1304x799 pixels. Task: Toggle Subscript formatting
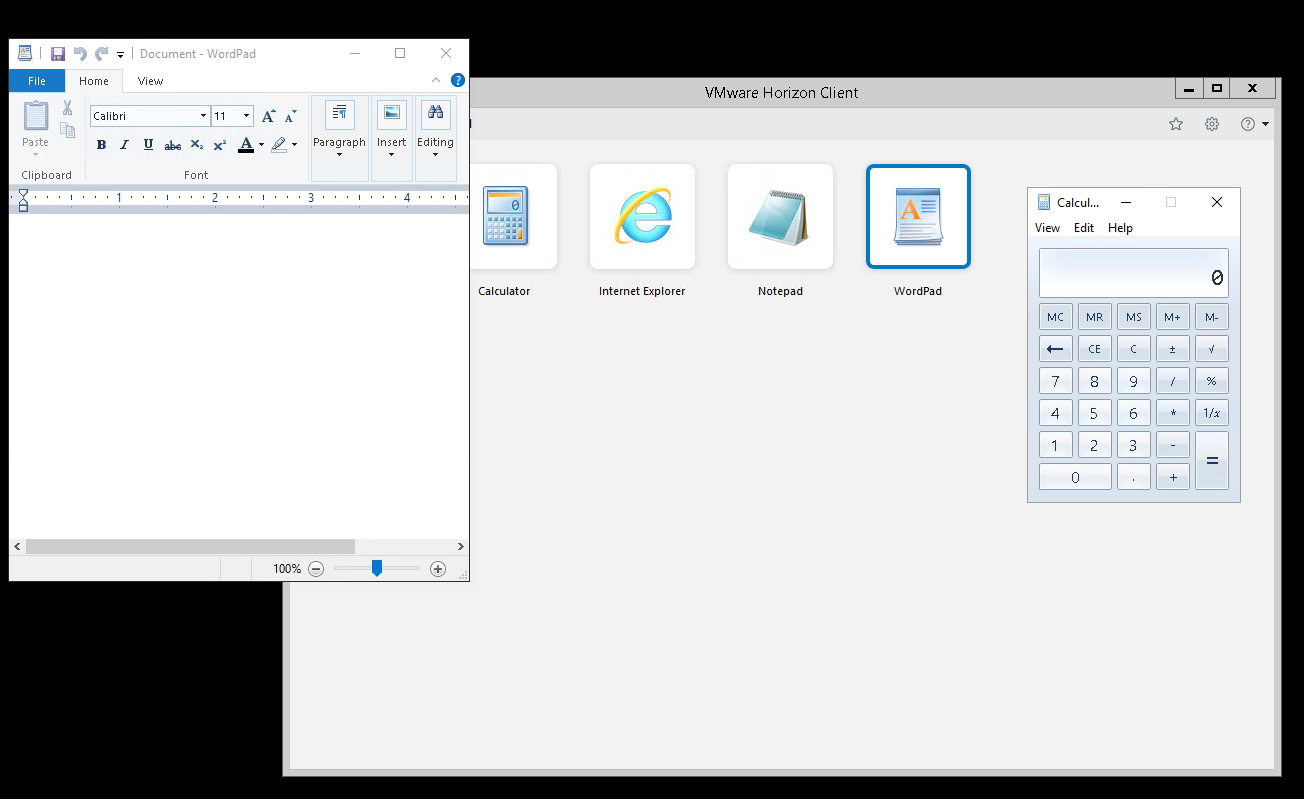point(197,145)
